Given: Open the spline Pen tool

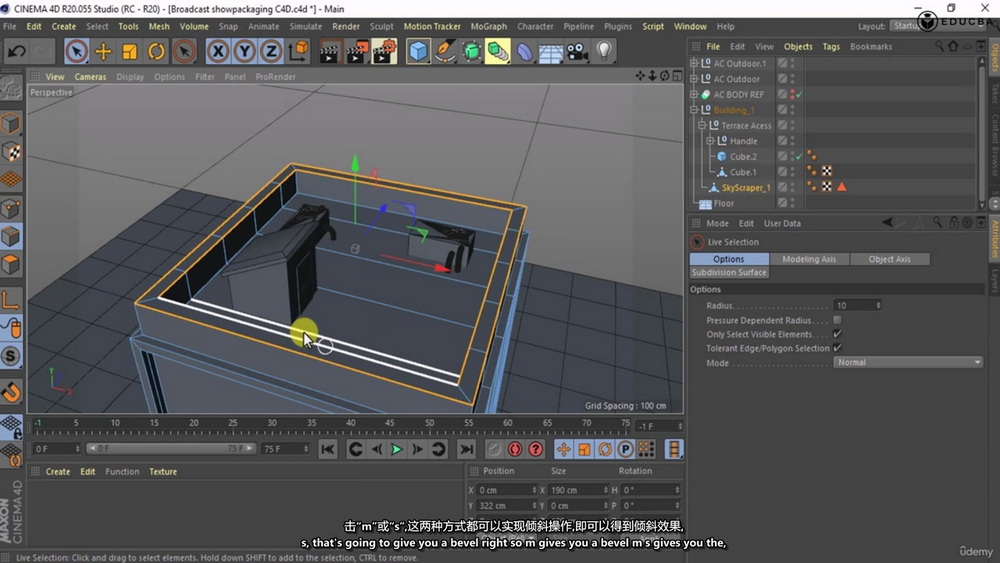Looking at the screenshot, I should [x=445, y=51].
